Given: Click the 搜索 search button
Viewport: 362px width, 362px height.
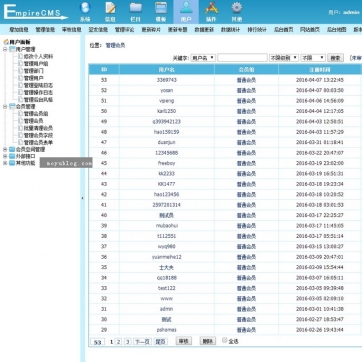Looking at the screenshot, I should [x=335, y=58].
